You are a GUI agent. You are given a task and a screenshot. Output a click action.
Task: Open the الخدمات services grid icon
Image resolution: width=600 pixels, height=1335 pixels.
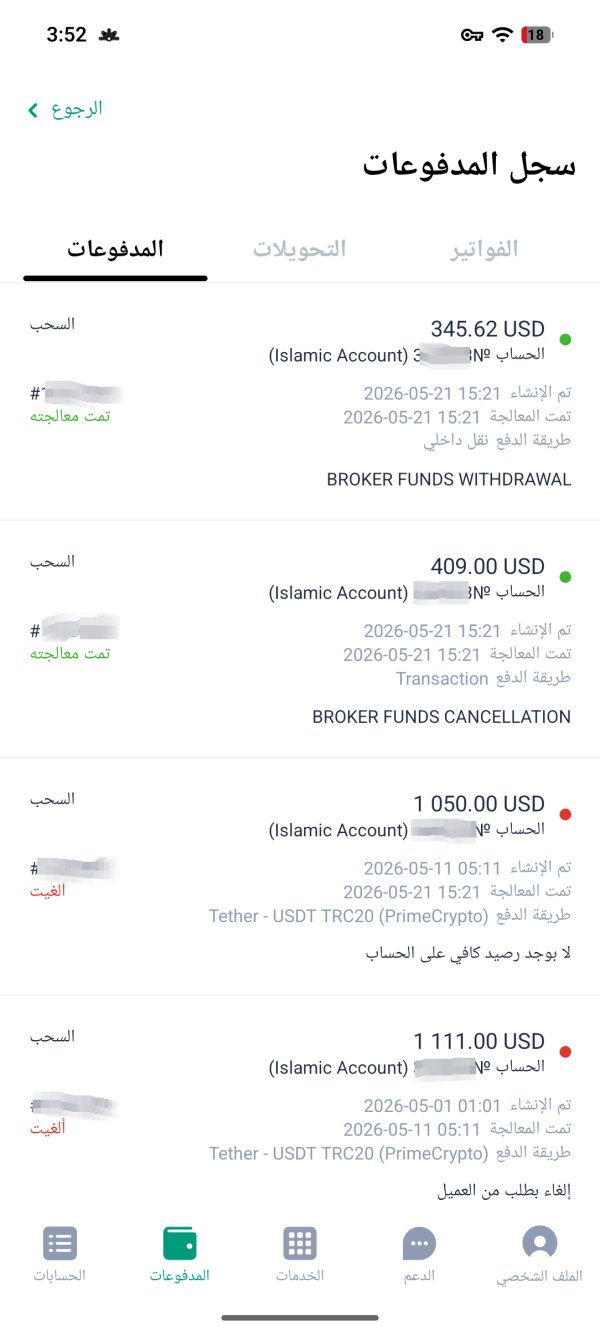[300, 1243]
